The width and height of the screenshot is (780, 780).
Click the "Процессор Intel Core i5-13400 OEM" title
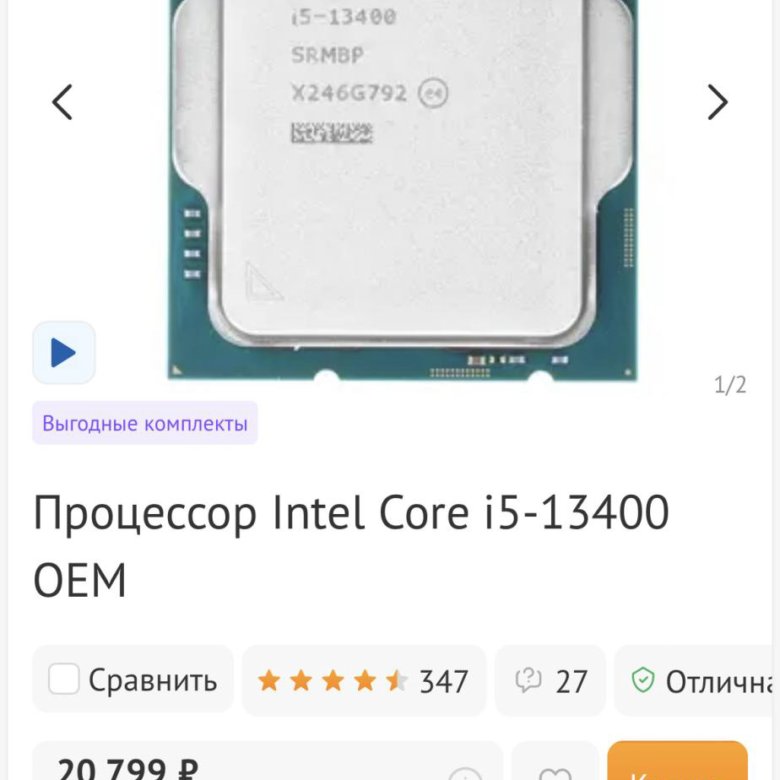click(x=351, y=546)
